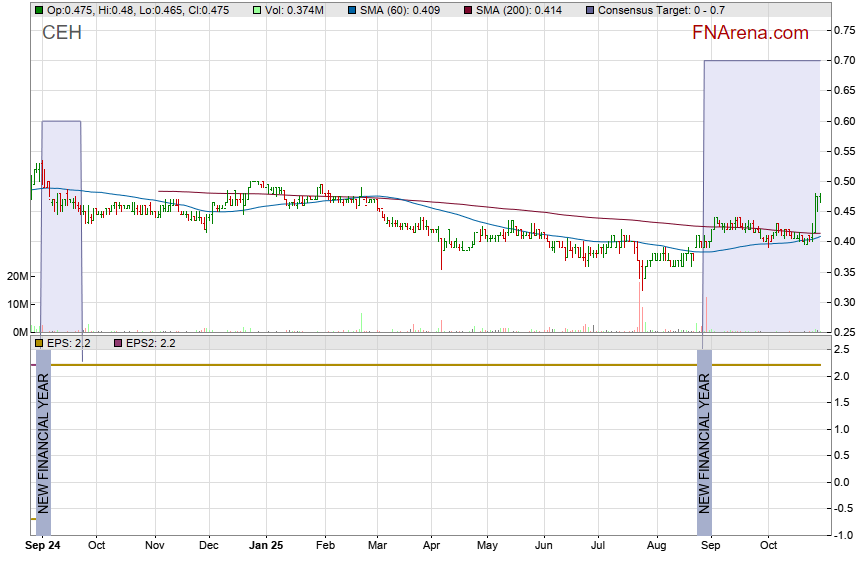
Task: Select the CEH ticker label
Action: point(62,33)
